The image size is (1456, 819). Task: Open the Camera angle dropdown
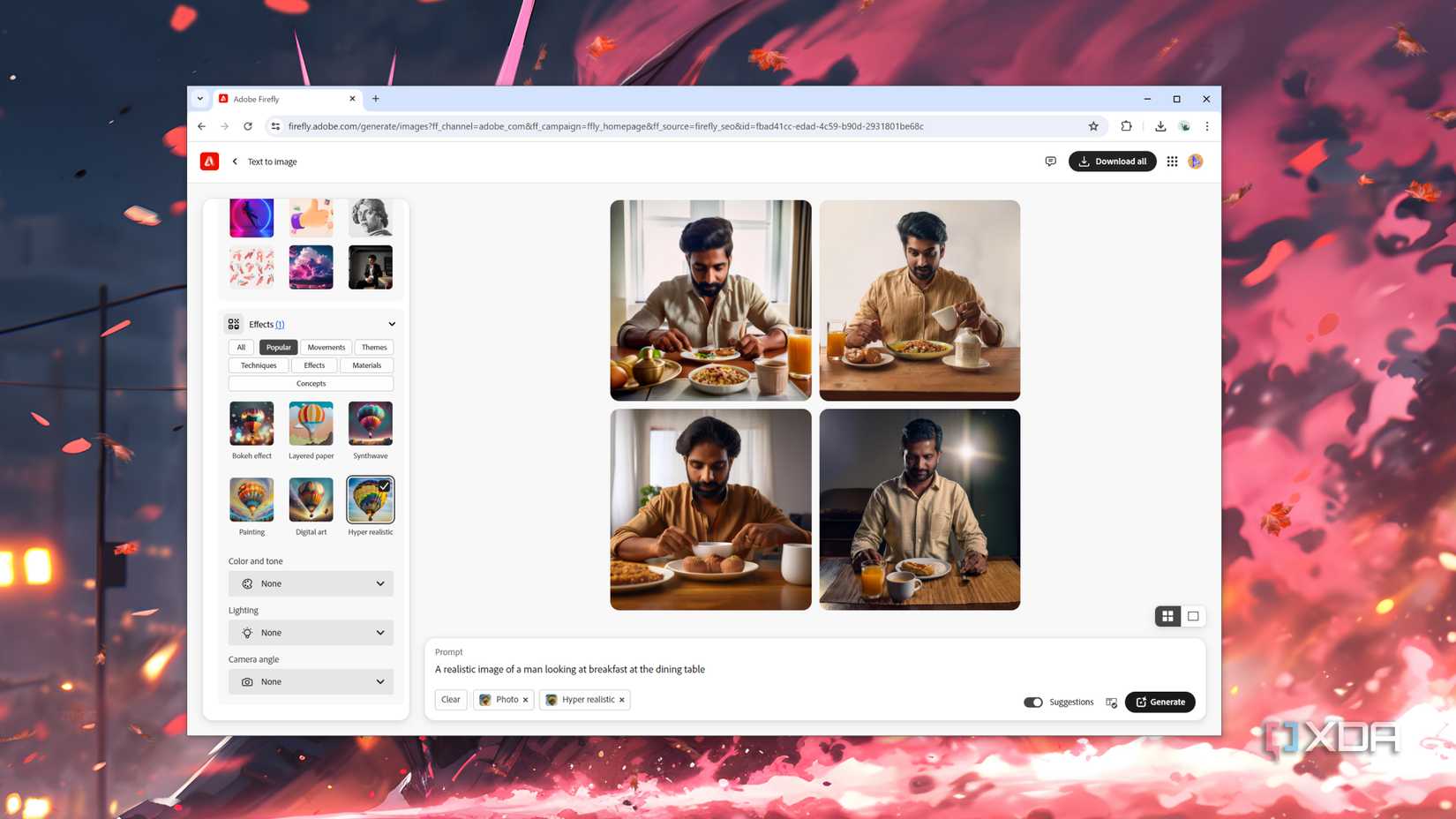311,682
